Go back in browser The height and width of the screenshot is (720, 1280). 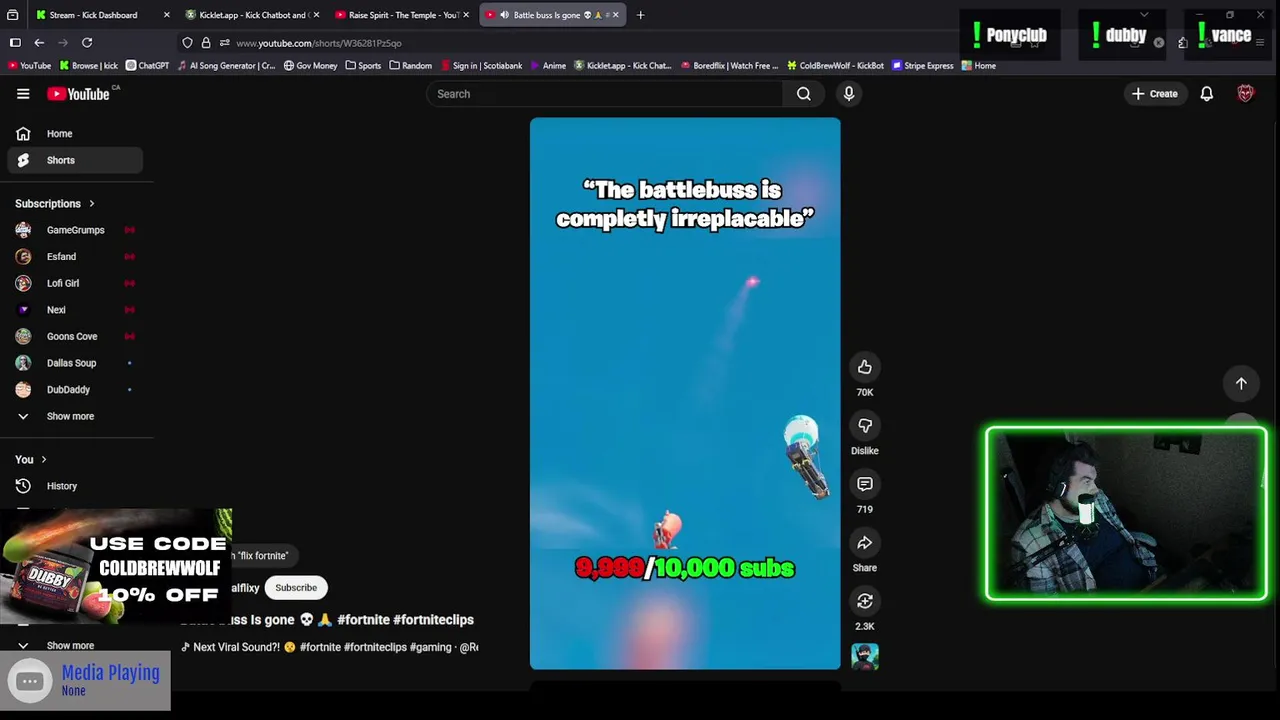click(39, 43)
